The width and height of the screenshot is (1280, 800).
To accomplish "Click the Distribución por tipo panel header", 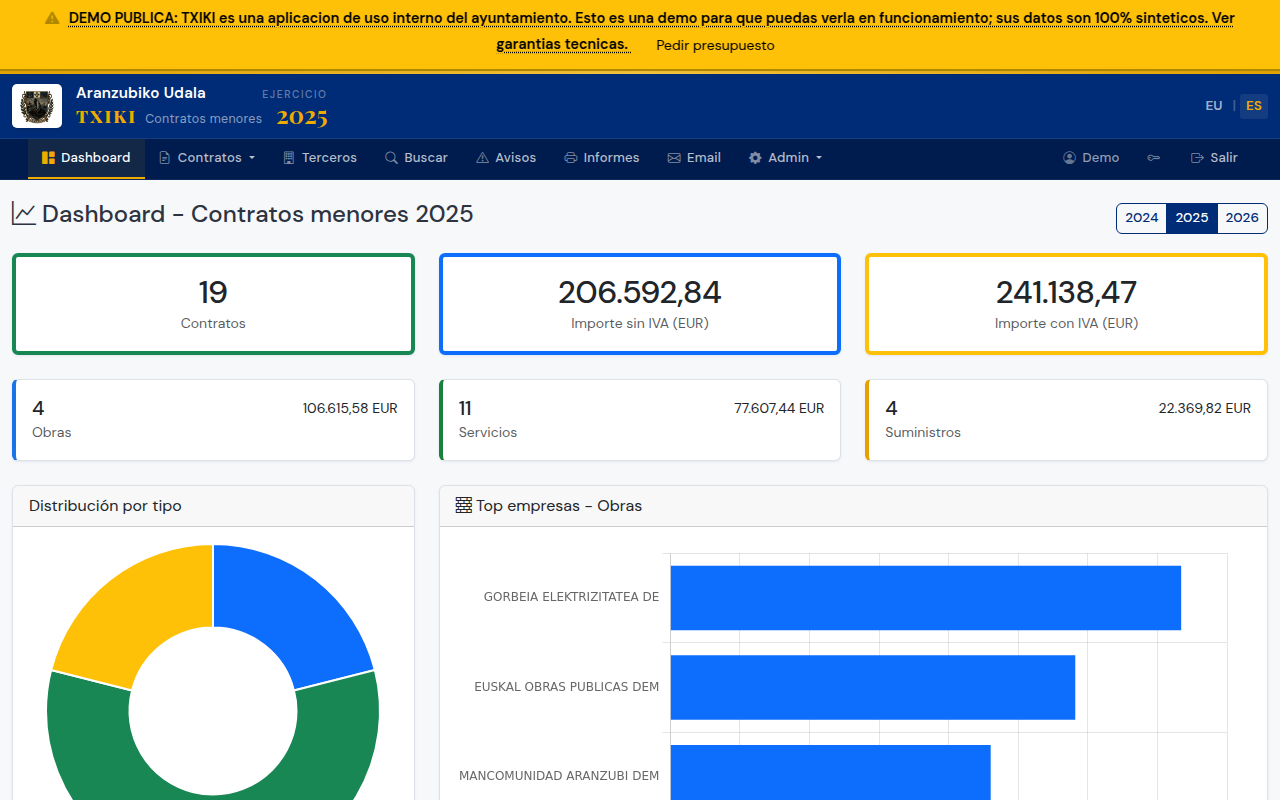I will click(x=213, y=506).
